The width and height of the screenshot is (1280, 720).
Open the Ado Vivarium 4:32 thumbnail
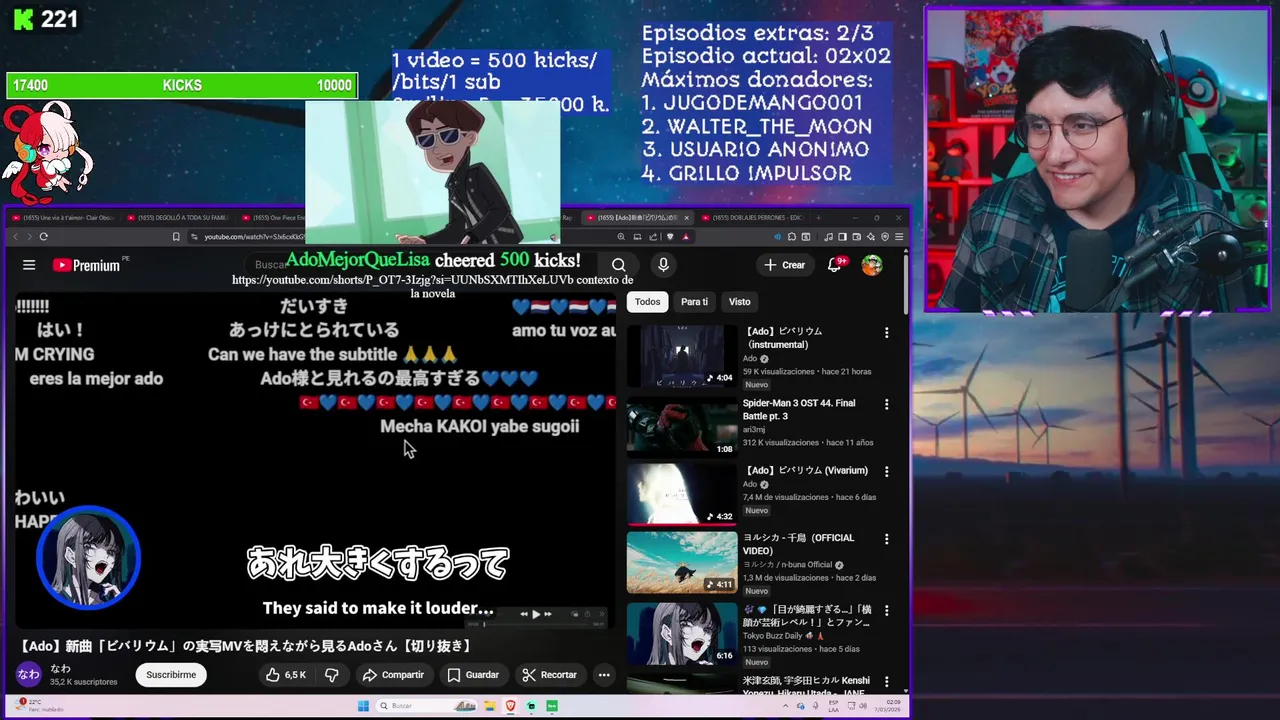click(681, 494)
